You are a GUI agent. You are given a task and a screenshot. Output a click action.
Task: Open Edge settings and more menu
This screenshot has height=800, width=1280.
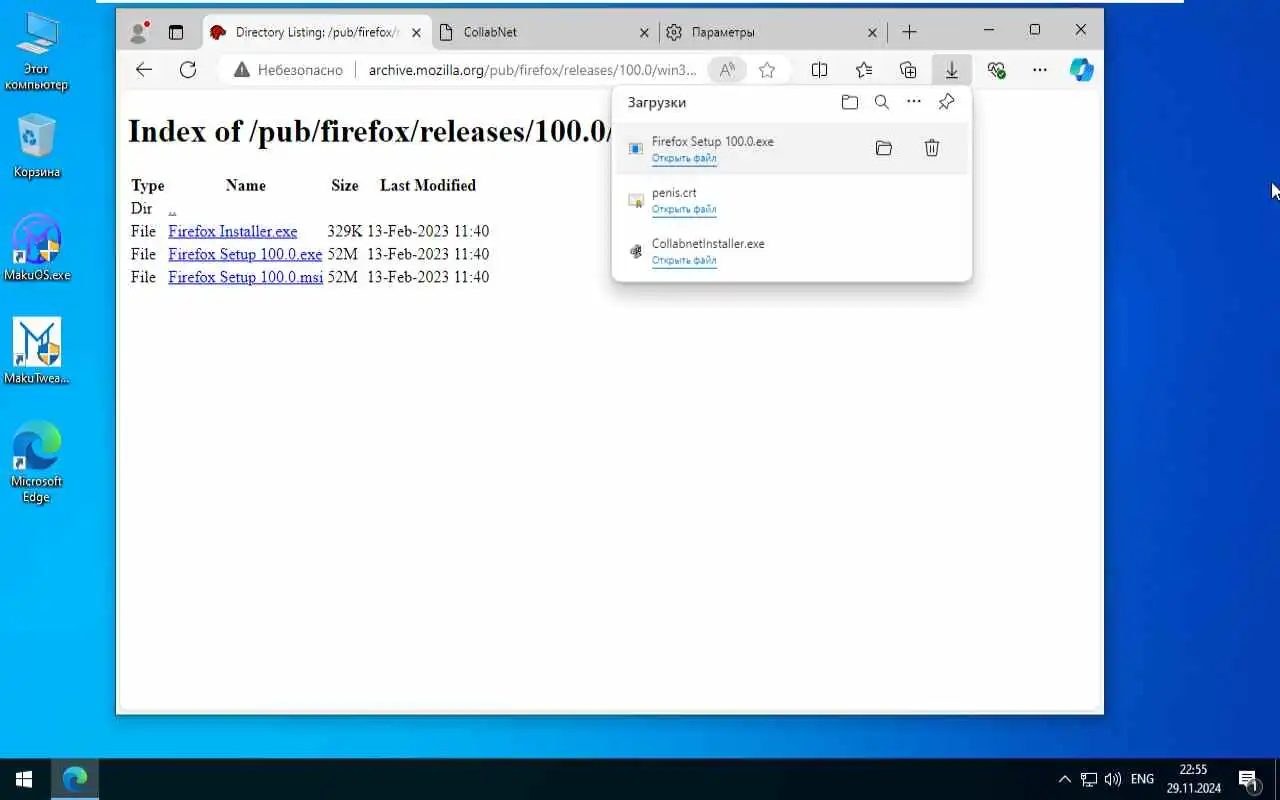pos(1040,70)
